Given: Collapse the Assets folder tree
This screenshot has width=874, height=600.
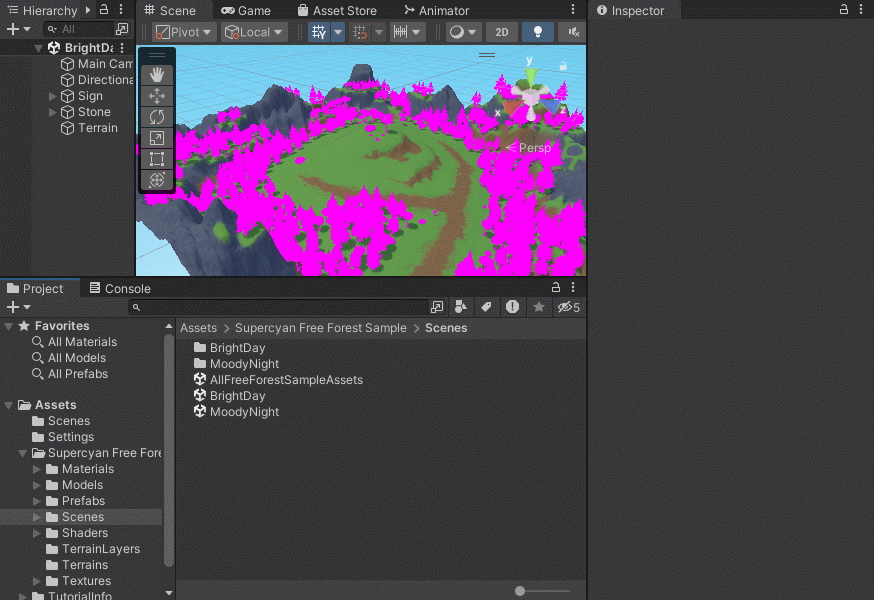Looking at the screenshot, I should click(x=9, y=405).
